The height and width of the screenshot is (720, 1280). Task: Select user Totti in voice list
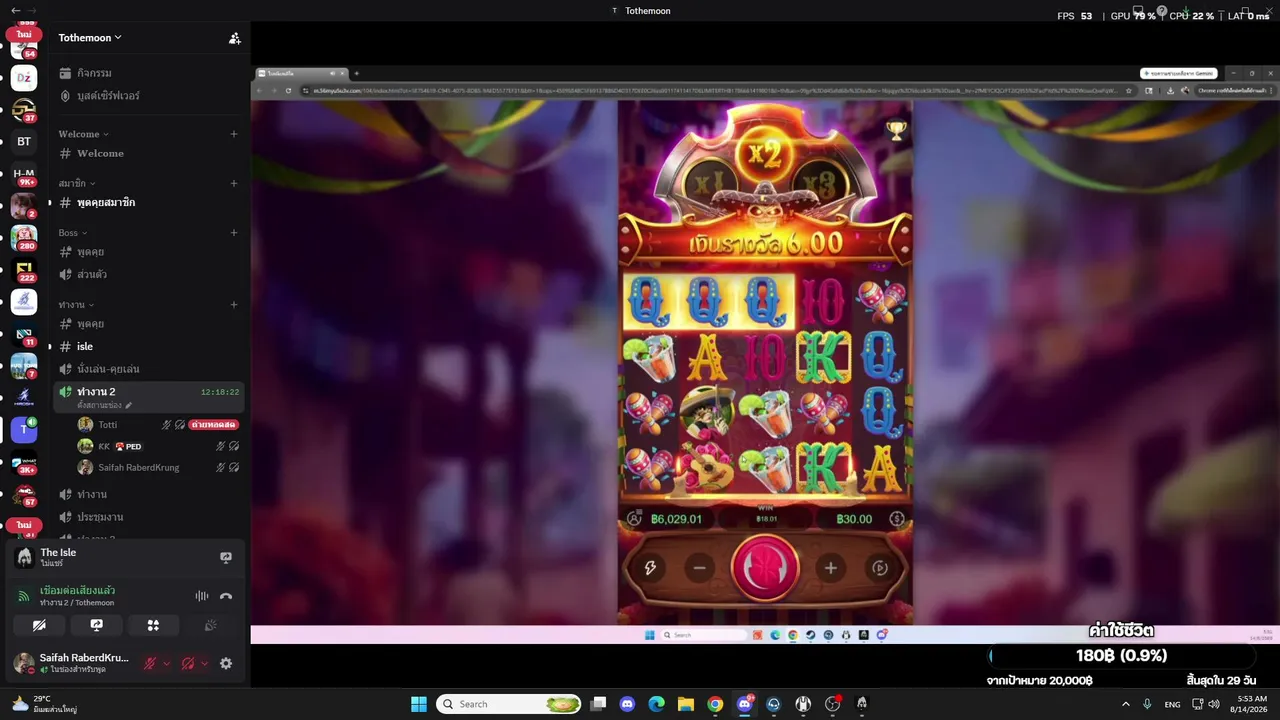point(107,425)
